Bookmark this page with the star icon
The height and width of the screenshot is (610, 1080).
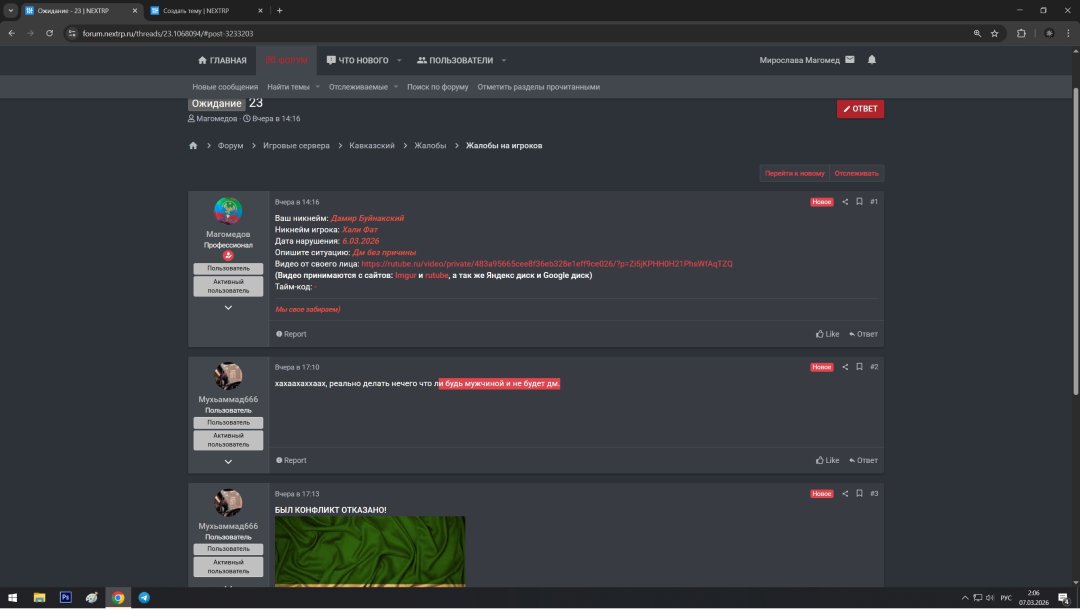[x=994, y=33]
